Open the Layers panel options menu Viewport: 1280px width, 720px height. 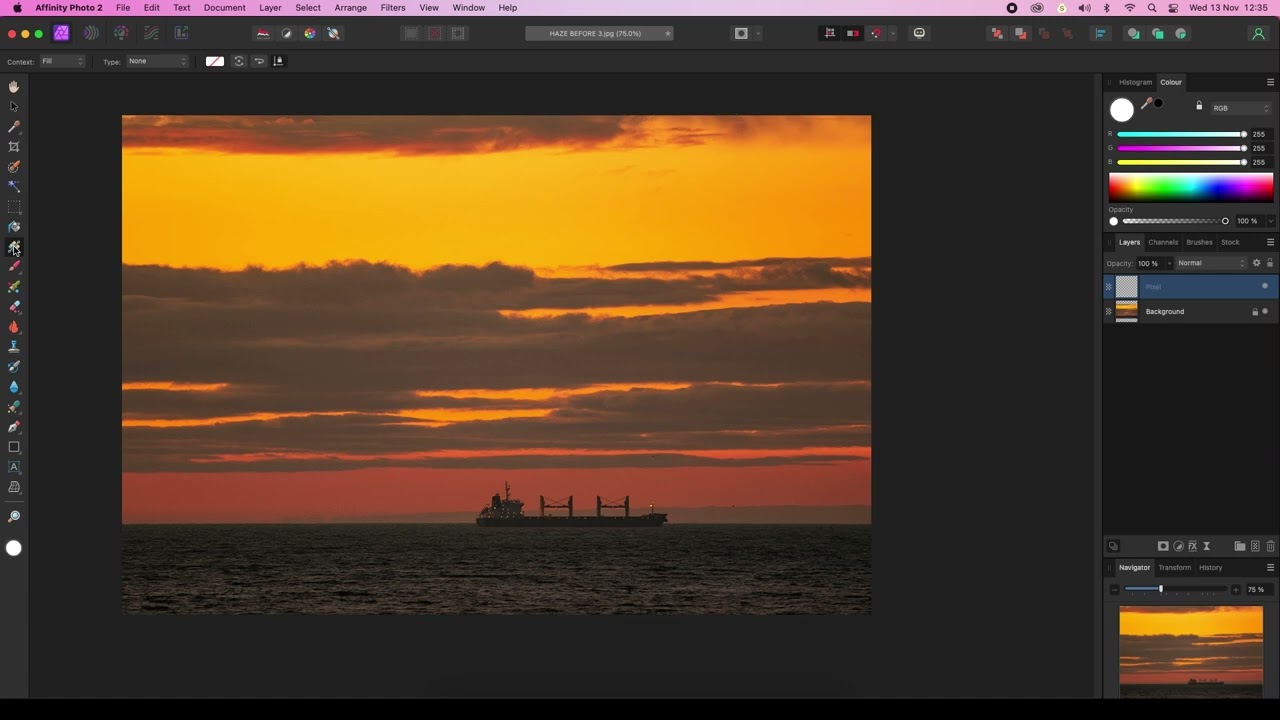(1271, 242)
